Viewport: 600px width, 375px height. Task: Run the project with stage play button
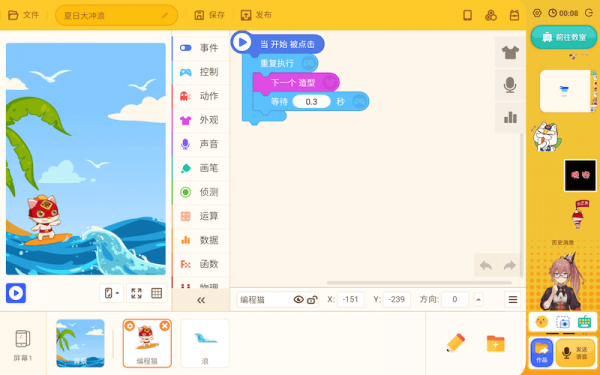tap(16, 293)
